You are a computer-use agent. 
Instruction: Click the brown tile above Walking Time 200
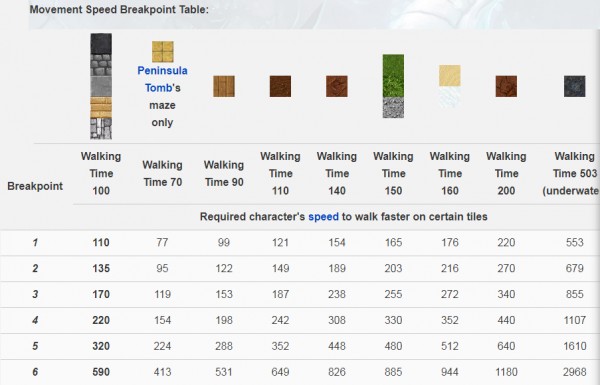click(x=506, y=86)
